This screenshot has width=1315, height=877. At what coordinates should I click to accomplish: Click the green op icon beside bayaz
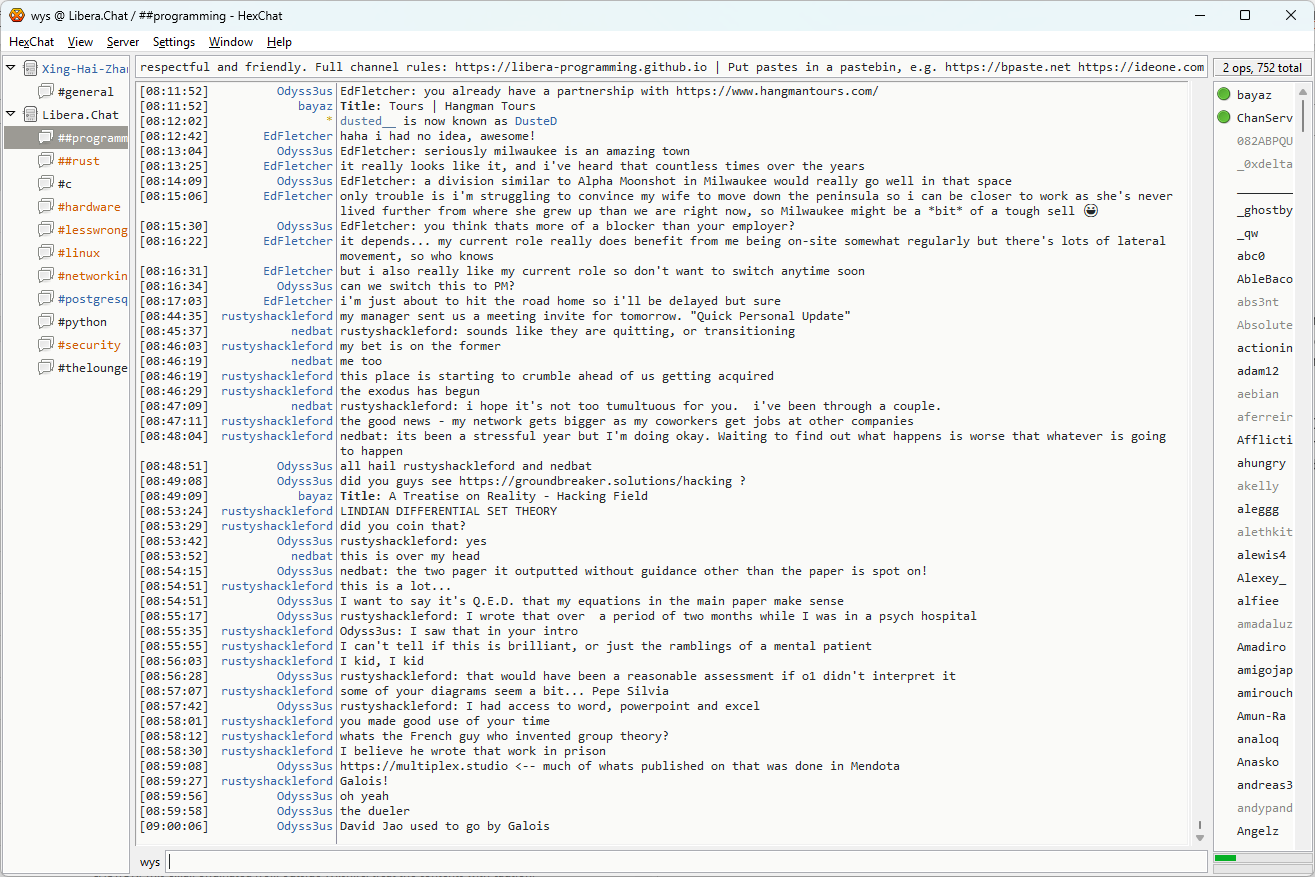1224,95
